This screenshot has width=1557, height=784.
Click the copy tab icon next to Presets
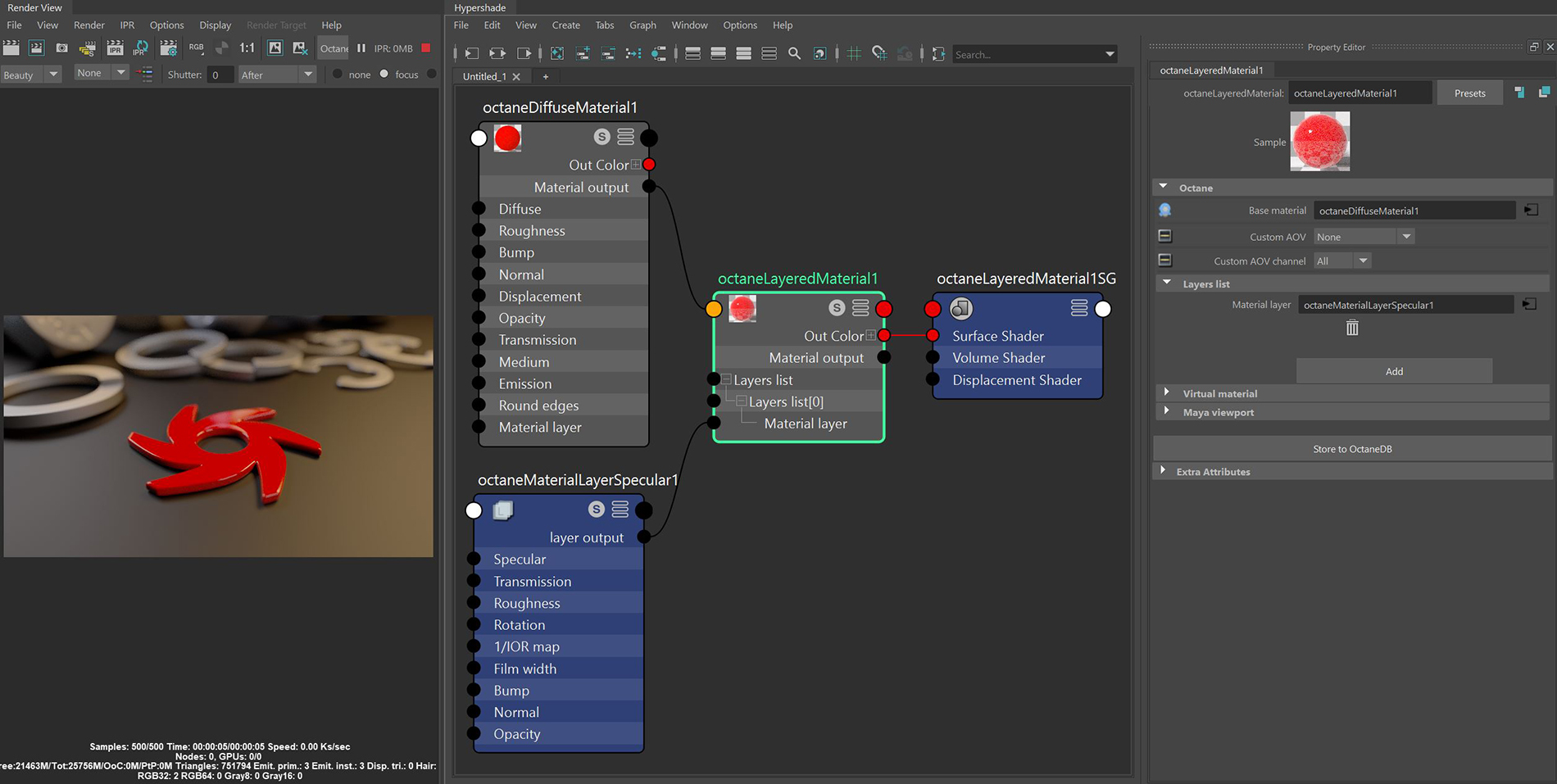(x=1545, y=93)
